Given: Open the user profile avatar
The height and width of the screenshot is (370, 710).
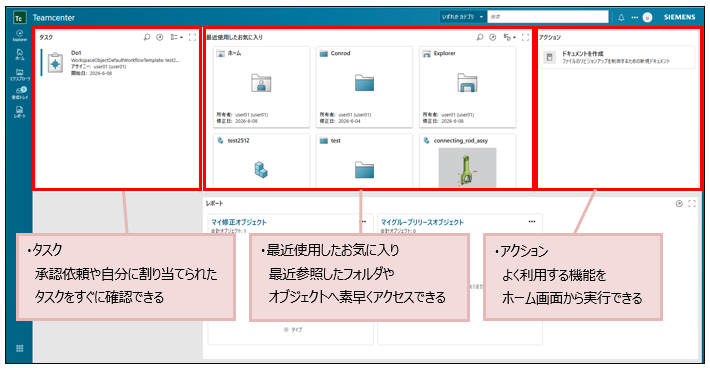Looking at the screenshot, I should click(x=648, y=17).
